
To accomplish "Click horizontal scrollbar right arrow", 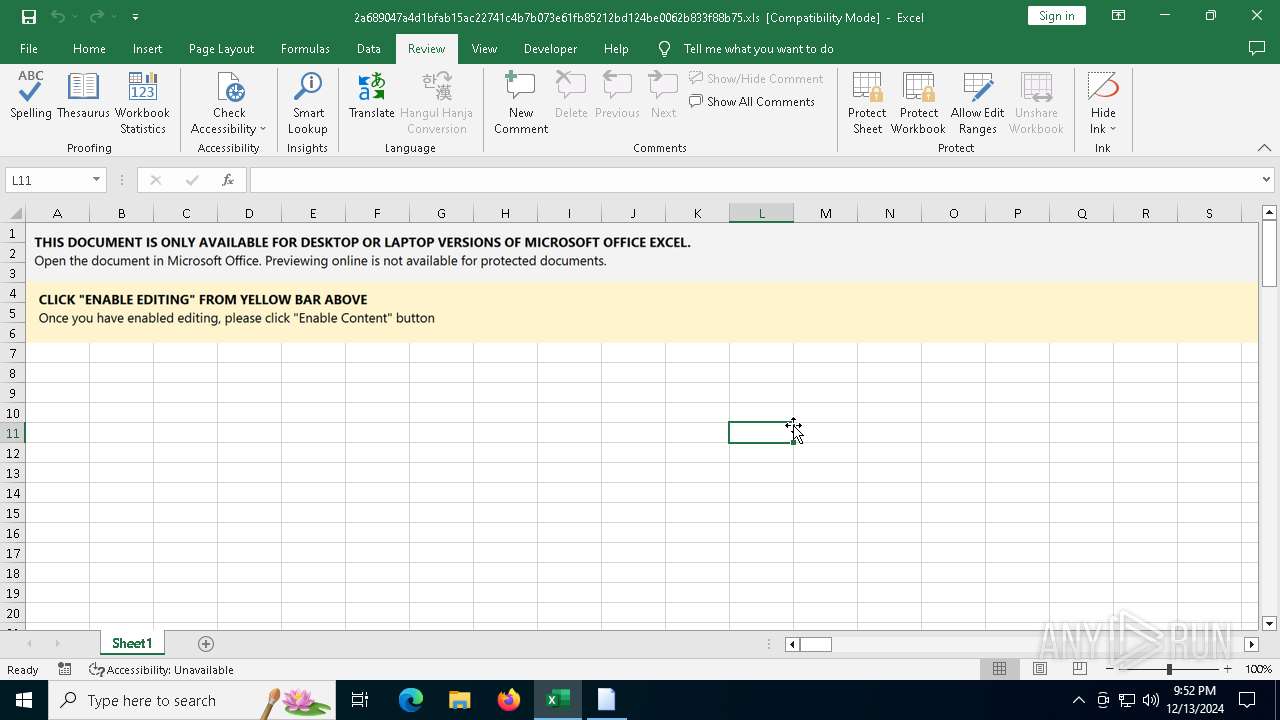I will click(1251, 644).
